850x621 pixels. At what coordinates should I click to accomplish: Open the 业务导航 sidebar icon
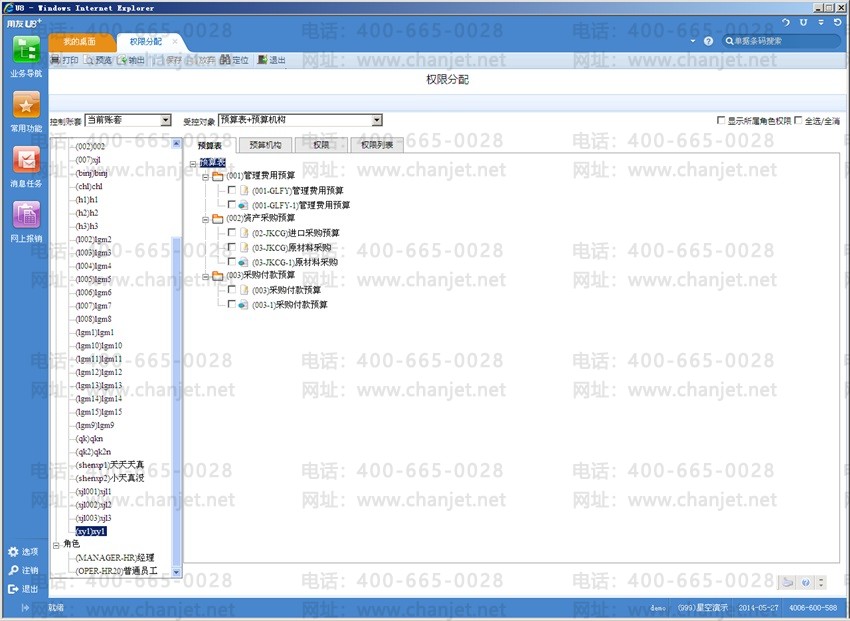[x=26, y=50]
